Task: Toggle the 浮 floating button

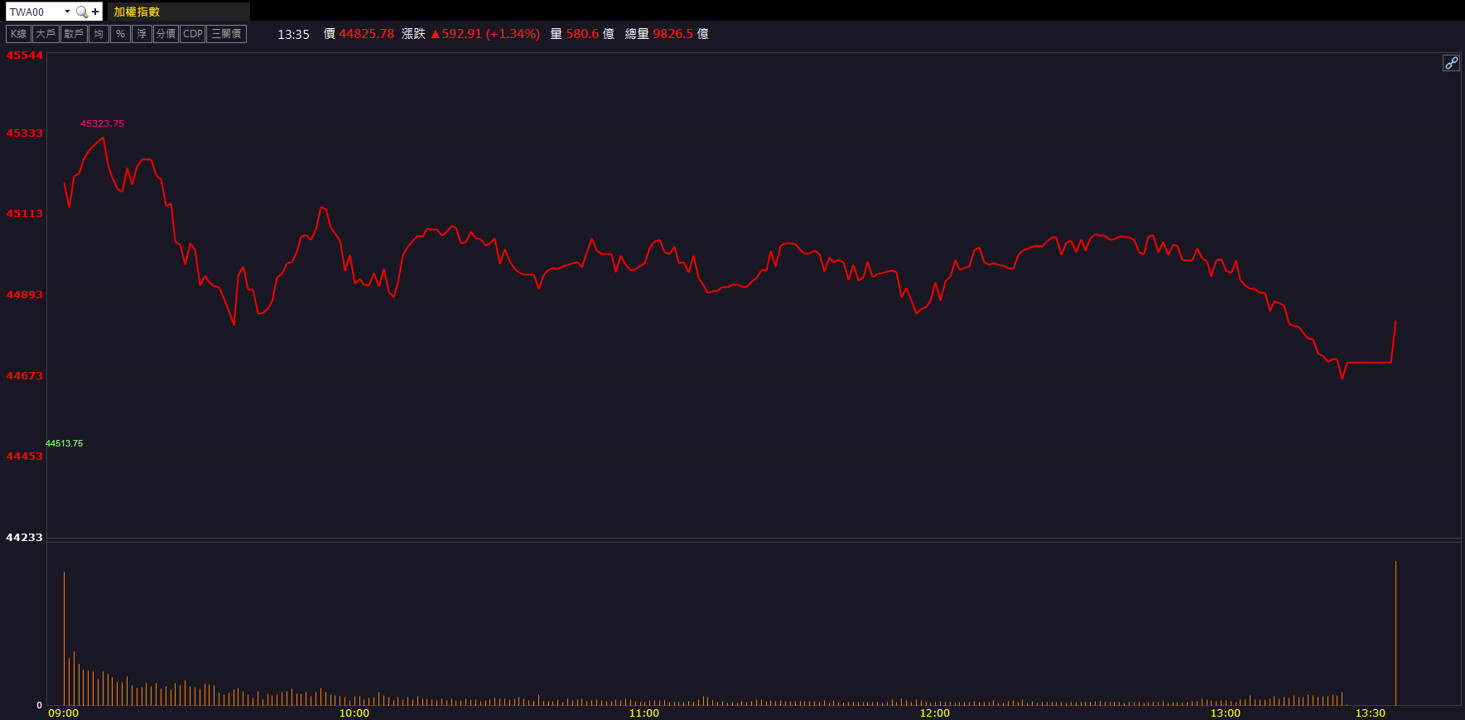Action: [142, 34]
